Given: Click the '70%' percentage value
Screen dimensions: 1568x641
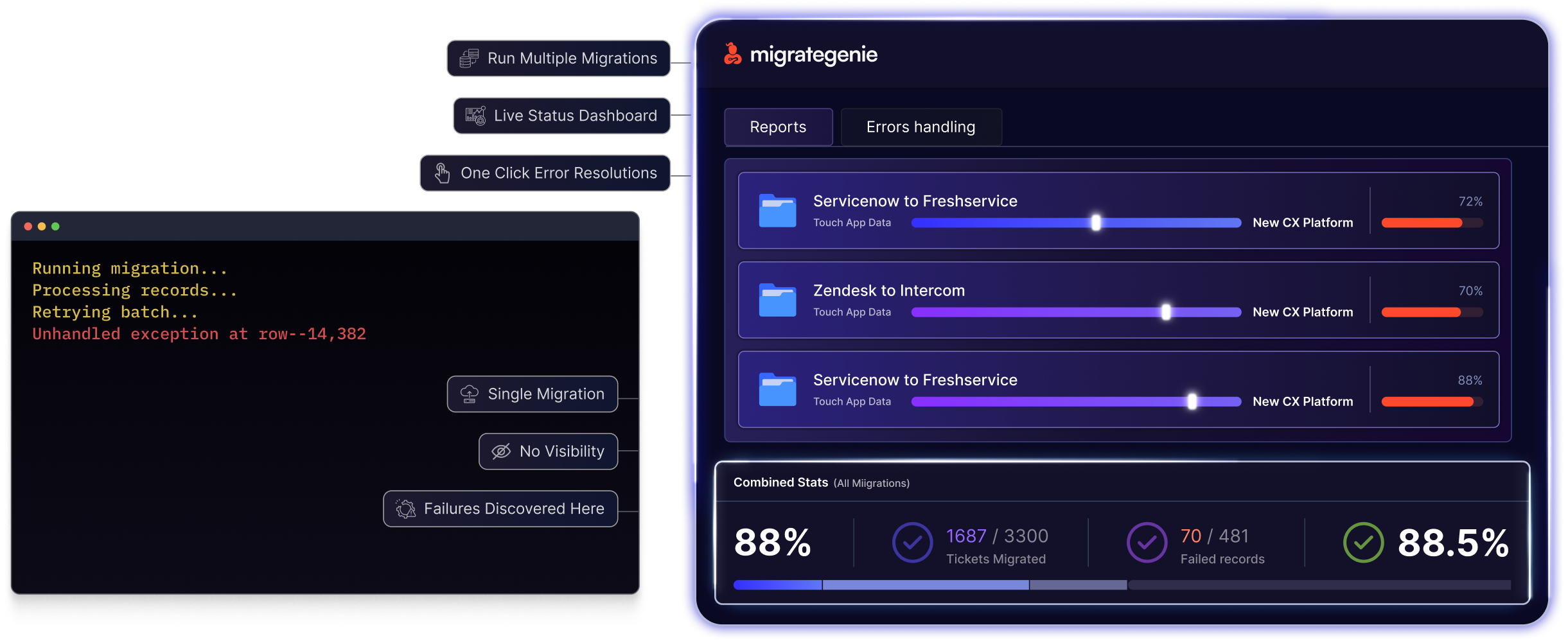Looking at the screenshot, I should click(1470, 291).
